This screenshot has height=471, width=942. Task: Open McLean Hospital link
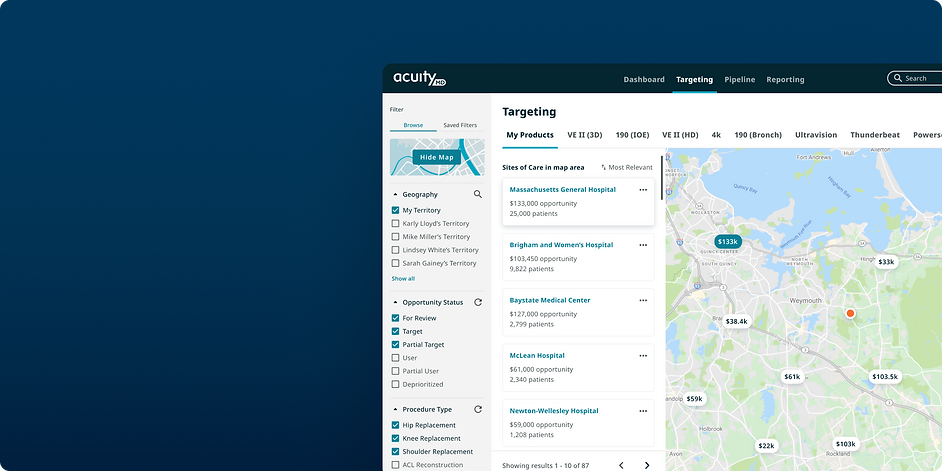pyautogui.click(x=537, y=356)
